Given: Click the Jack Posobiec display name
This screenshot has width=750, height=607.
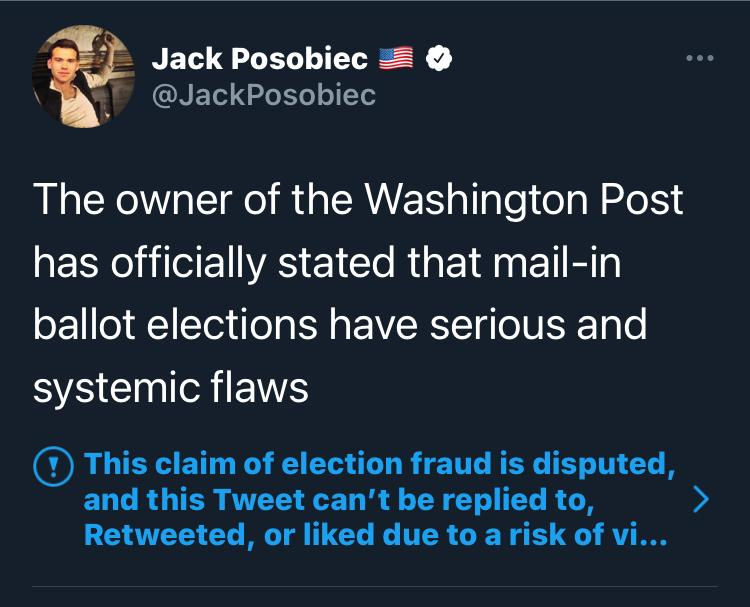Looking at the screenshot, I should pyautogui.click(x=260, y=58).
